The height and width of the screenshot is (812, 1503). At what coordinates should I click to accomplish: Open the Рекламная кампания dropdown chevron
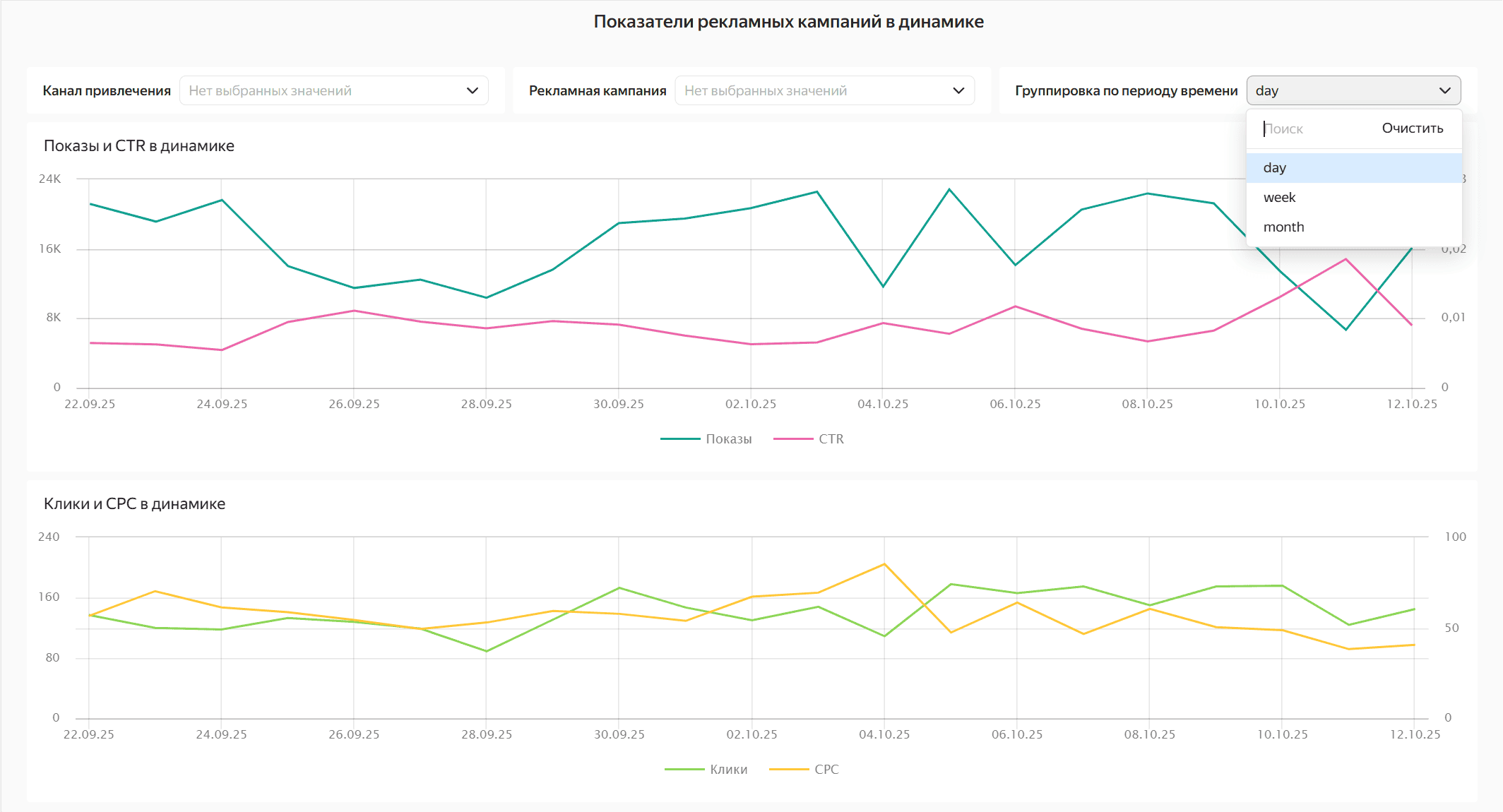coord(958,90)
